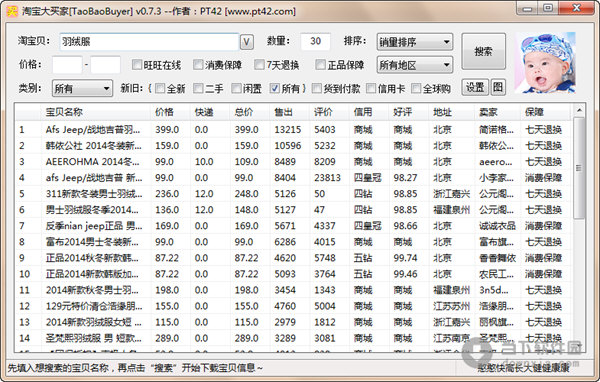Click the 图 image toggle button

coord(497,88)
